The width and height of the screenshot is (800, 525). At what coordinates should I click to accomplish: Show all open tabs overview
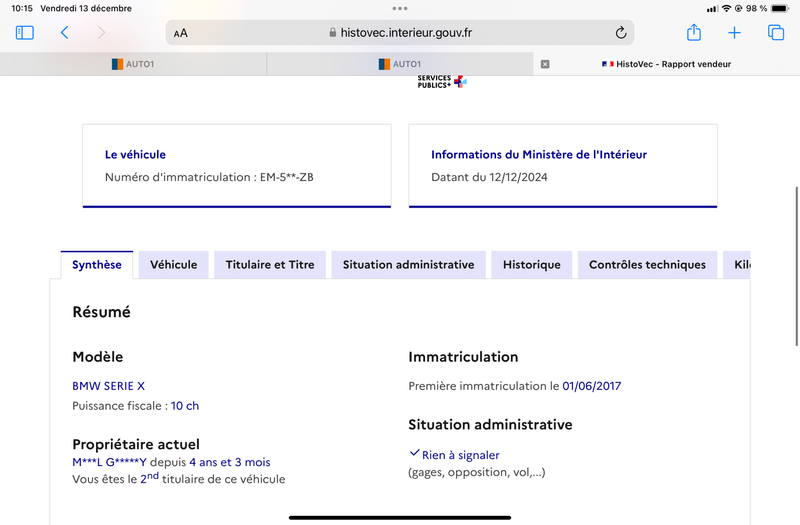pyautogui.click(x=776, y=33)
